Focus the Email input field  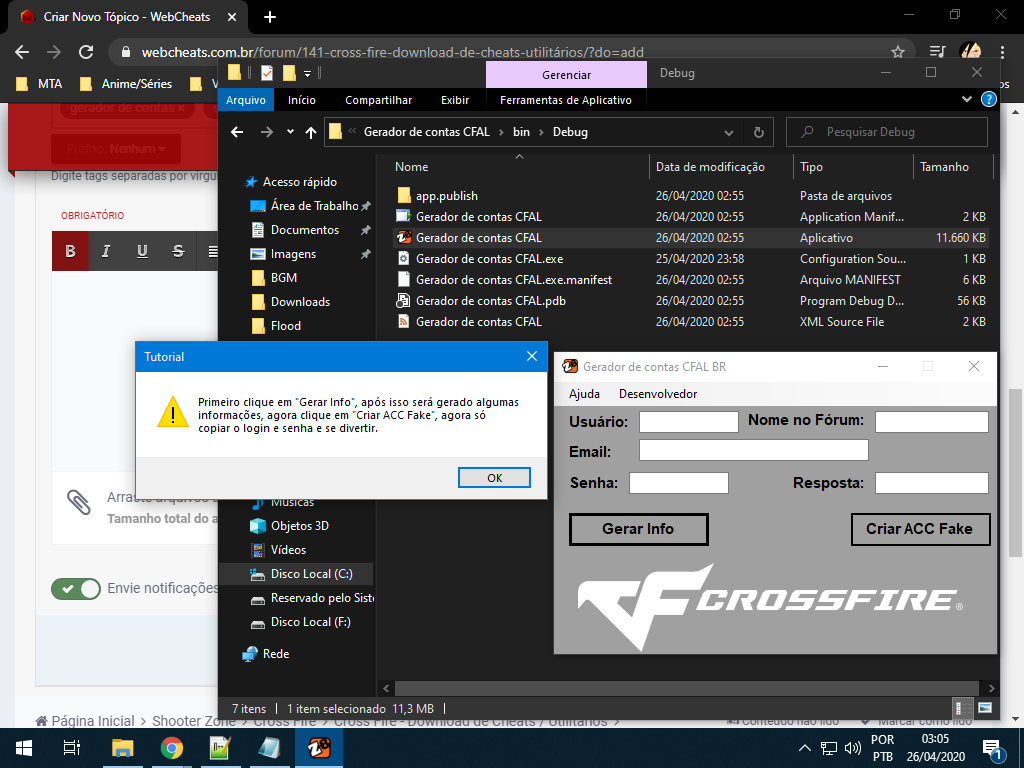coord(754,450)
